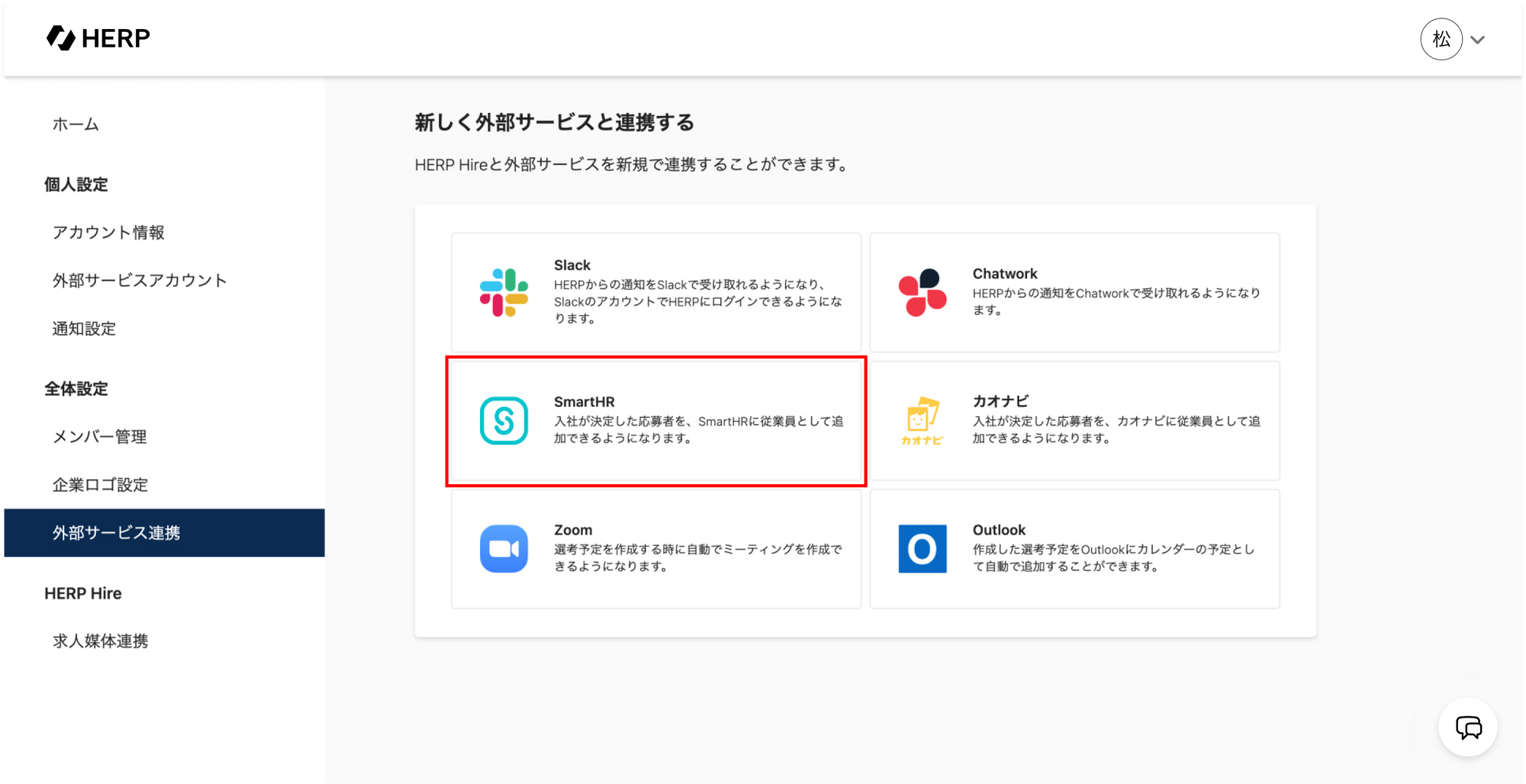
Task: Click the HERP Hire sidebar section label
Action: [83, 593]
